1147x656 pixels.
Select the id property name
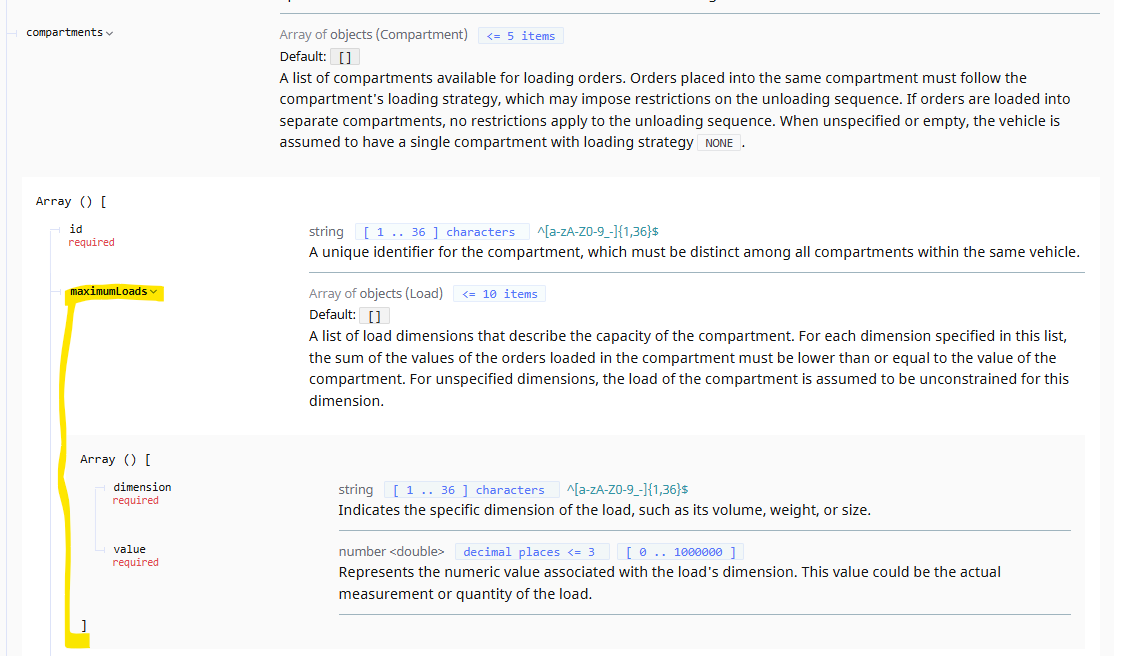[x=76, y=229]
